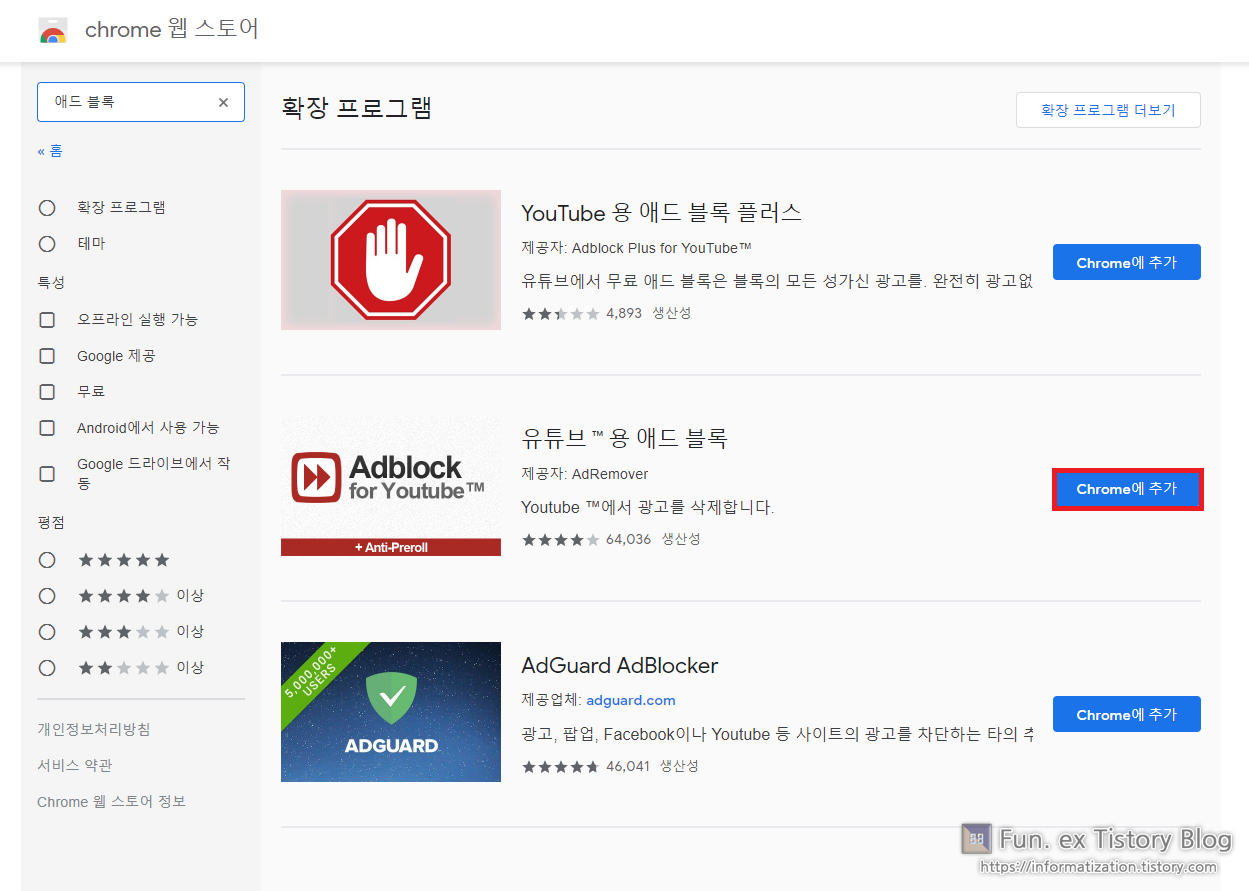The image size is (1249, 891).
Task: Open the Adblock for Youtube thumbnail
Action: click(x=391, y=486)
